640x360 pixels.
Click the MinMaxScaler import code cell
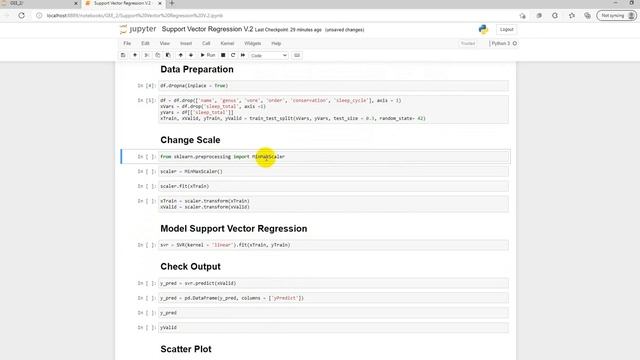[x=333, y=157]
